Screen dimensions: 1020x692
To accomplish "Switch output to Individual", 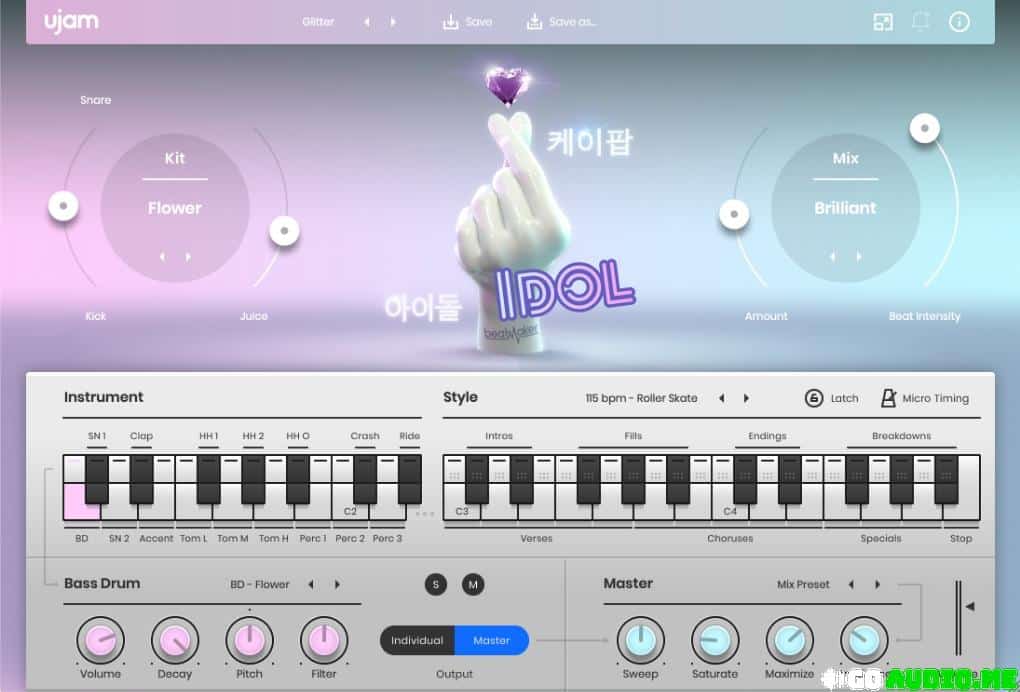I will point(417,640).
